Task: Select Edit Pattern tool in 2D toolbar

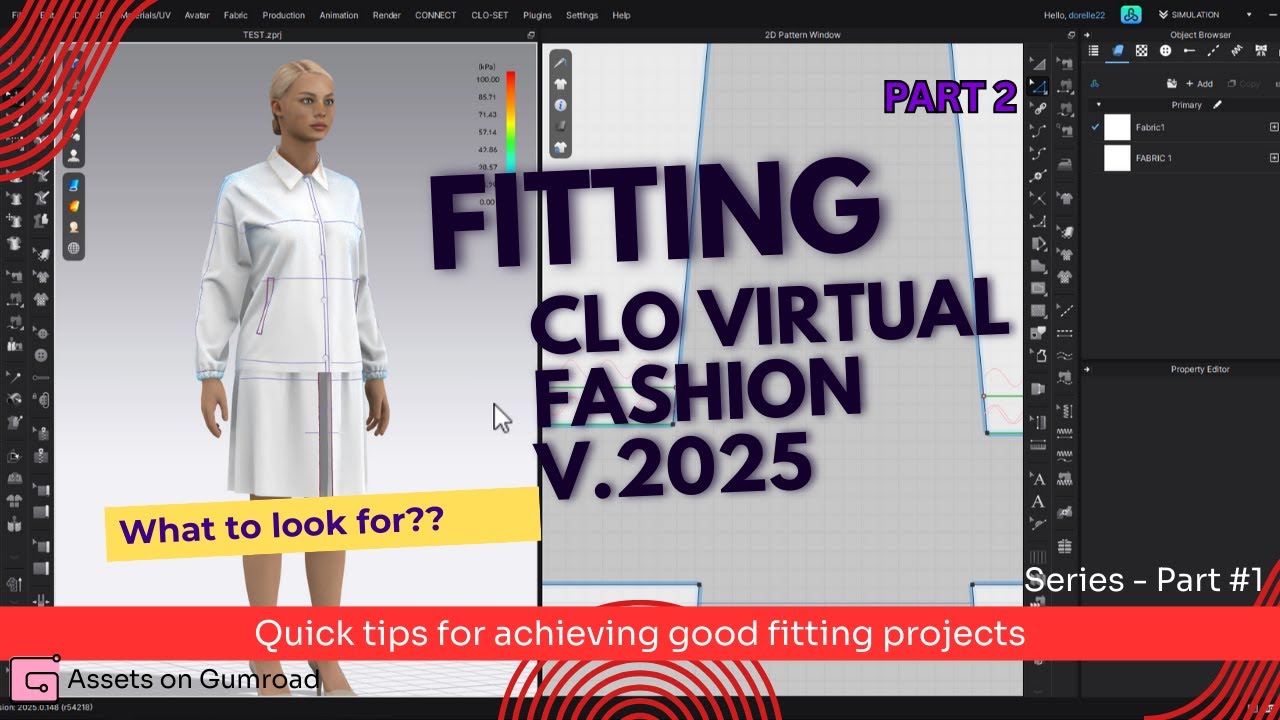Action: (1038, 63)
